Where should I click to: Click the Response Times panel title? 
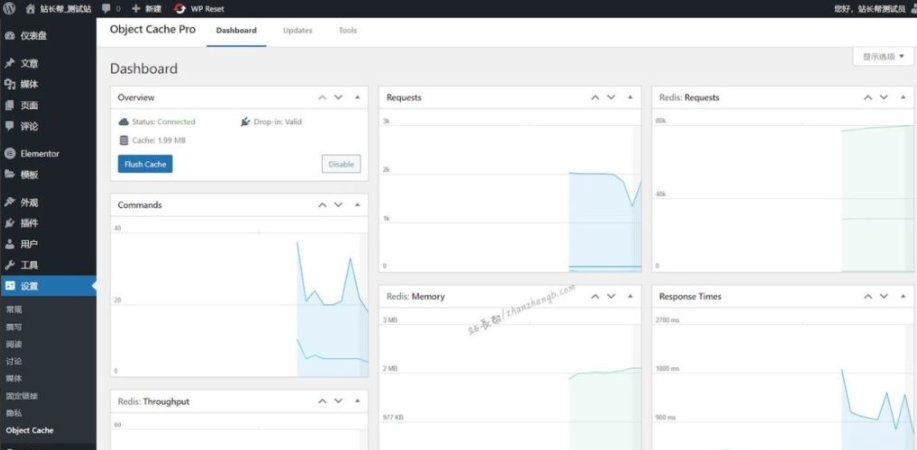coord(690,297)
